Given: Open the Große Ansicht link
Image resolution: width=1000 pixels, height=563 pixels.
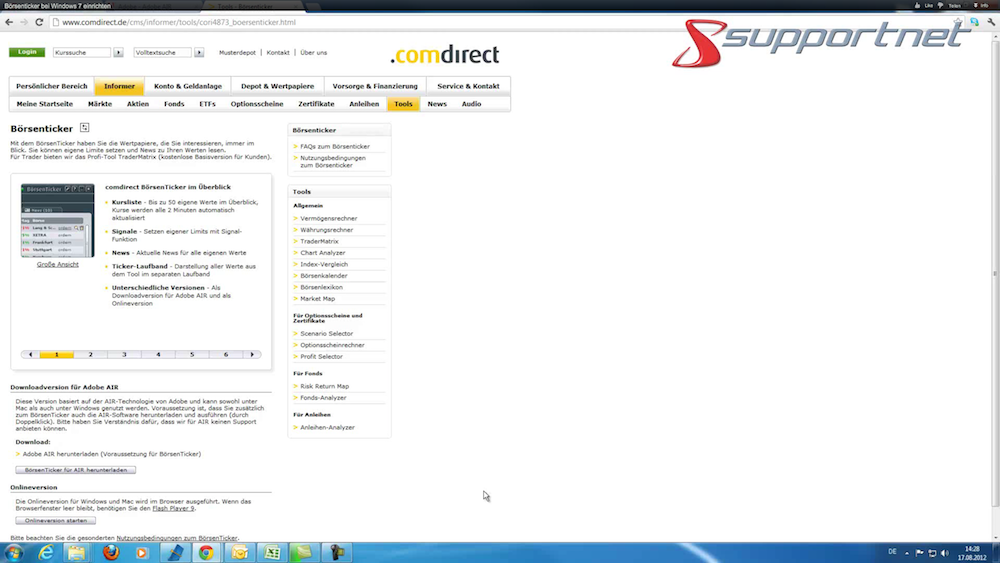Looking at the screenshot, I should (x=57, y=265).
